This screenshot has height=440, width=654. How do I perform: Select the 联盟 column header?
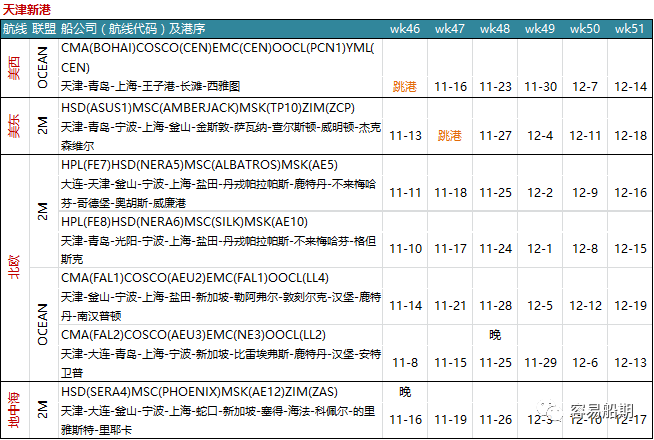pos(44,29)
